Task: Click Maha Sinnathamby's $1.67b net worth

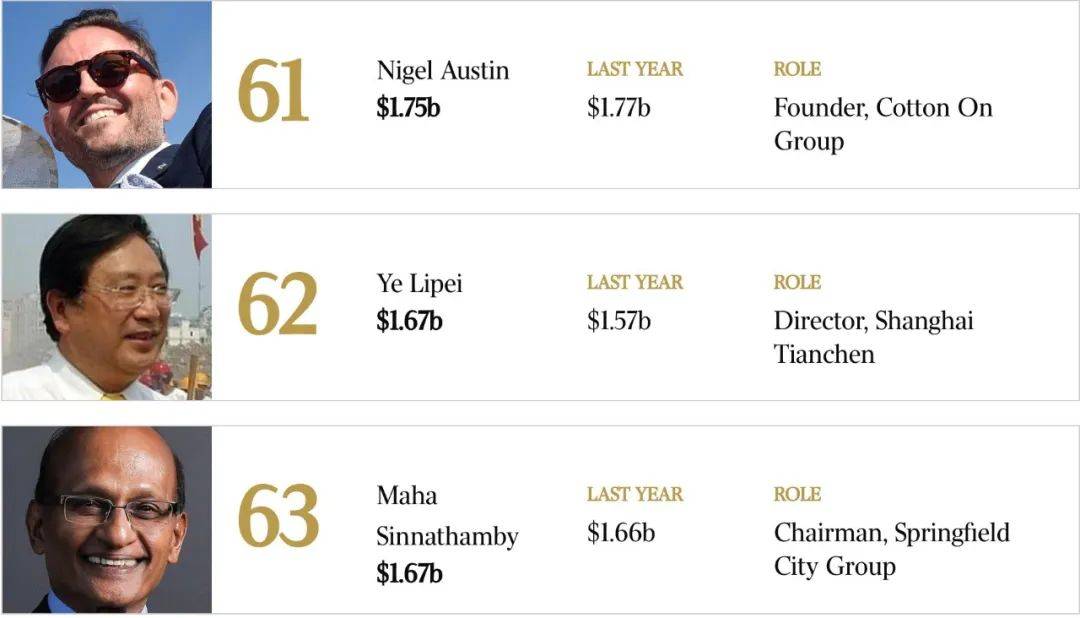Action: coord(409,574)
